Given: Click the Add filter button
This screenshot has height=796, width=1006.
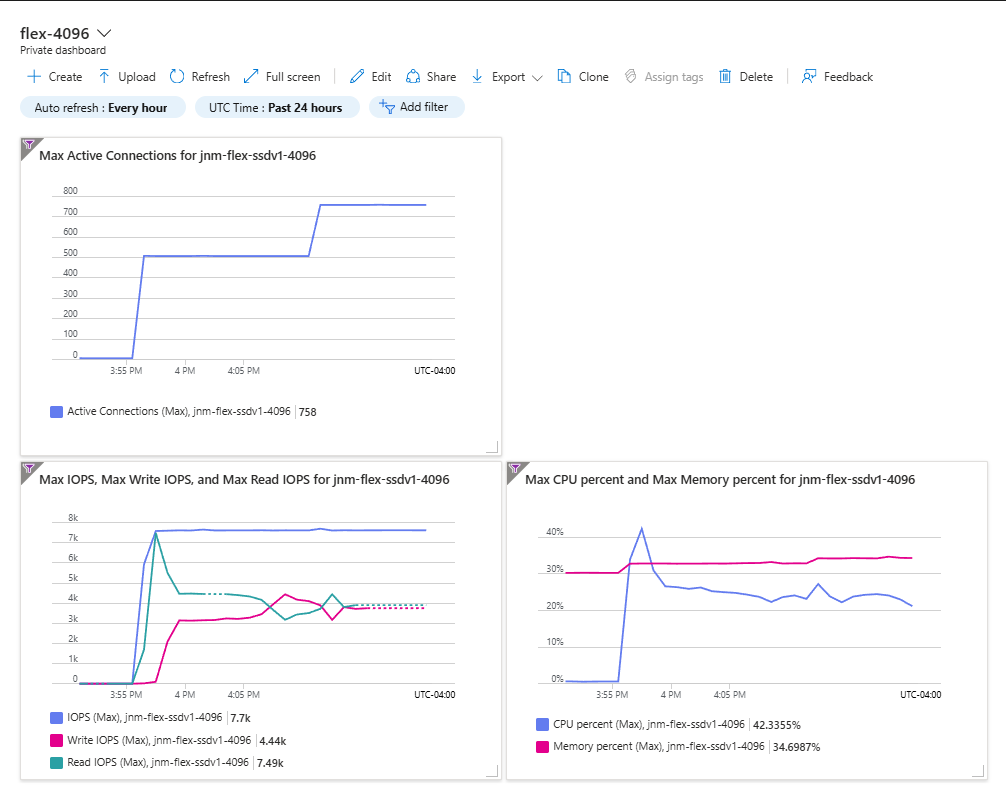Looking at the screenshot, I should (416, 107).
